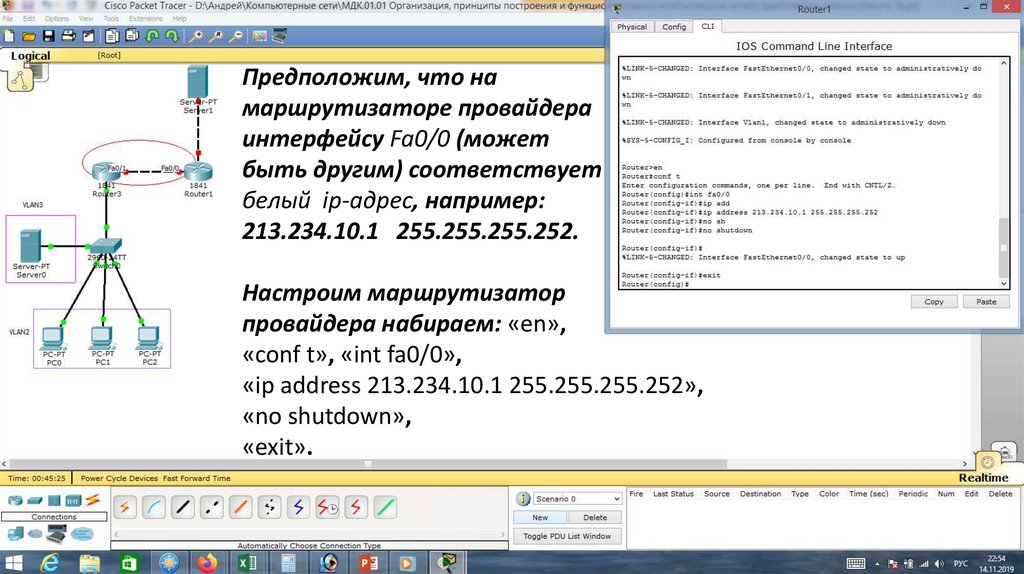1024x574 pixels.
Task: Click the Print toolbar icon
Action: 68,36
